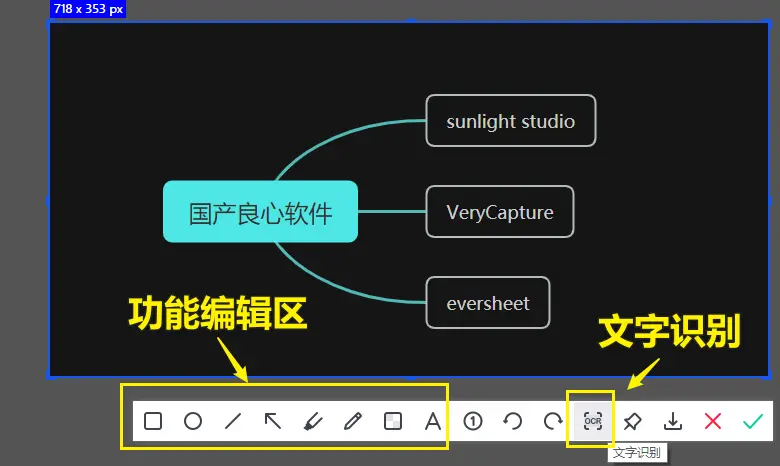Screen dimensions: 780x466
Task: Pick the arrow annotation tool
Action: click(273, 421)
